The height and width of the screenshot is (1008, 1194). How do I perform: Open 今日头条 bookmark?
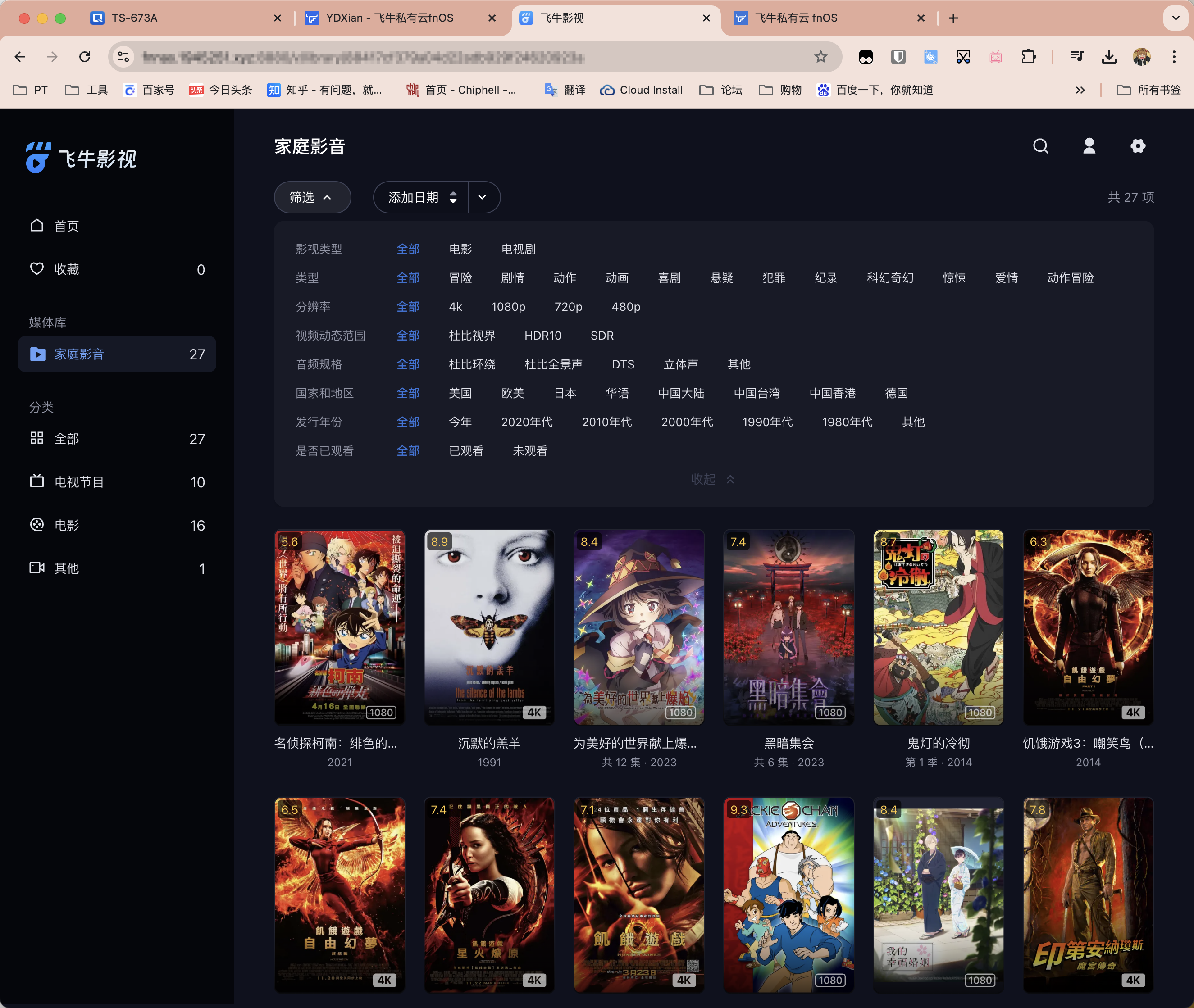pyautogui.click(x=221, y=90)
